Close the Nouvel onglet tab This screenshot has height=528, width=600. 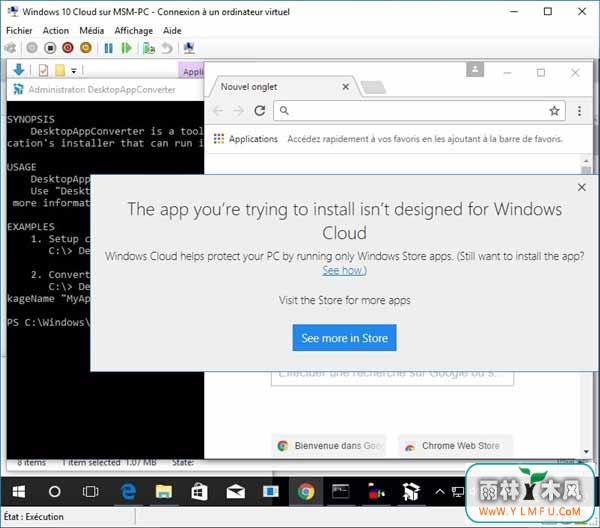coord(346,87)
